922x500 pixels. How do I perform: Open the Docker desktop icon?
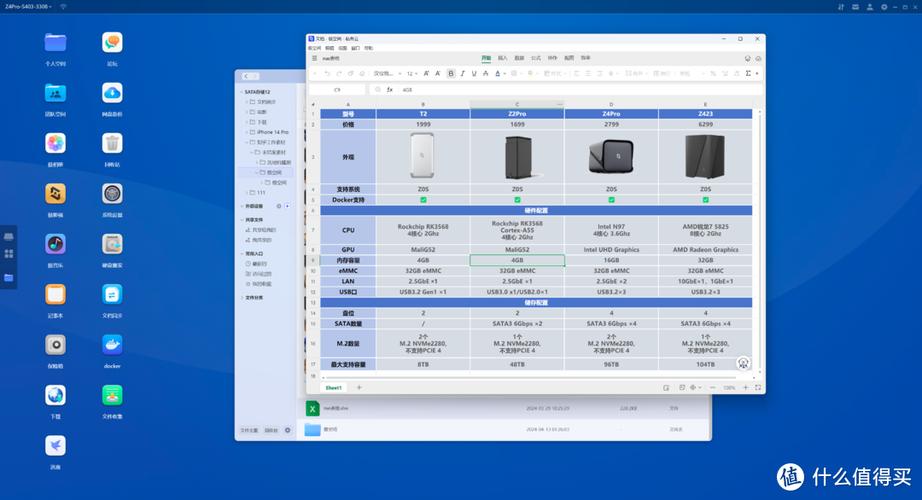coord(112,345)
